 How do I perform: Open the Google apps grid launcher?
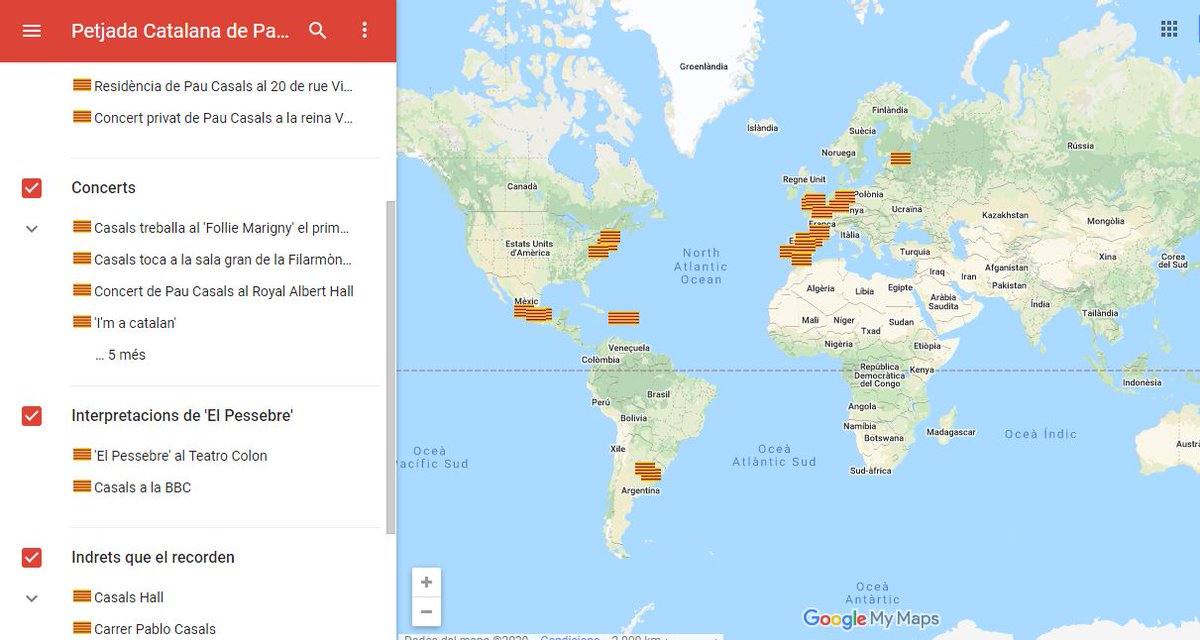click(x=1168, y=28)
